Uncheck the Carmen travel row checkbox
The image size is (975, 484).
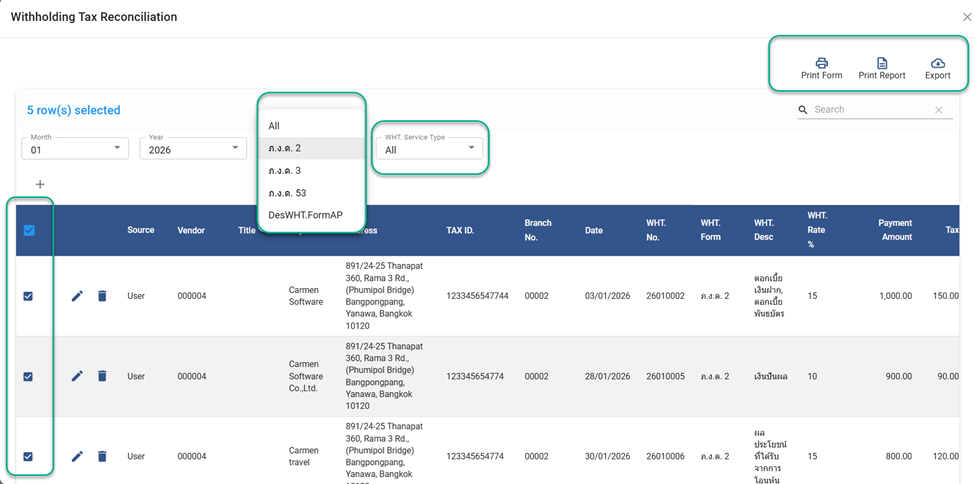click(28, 456)
